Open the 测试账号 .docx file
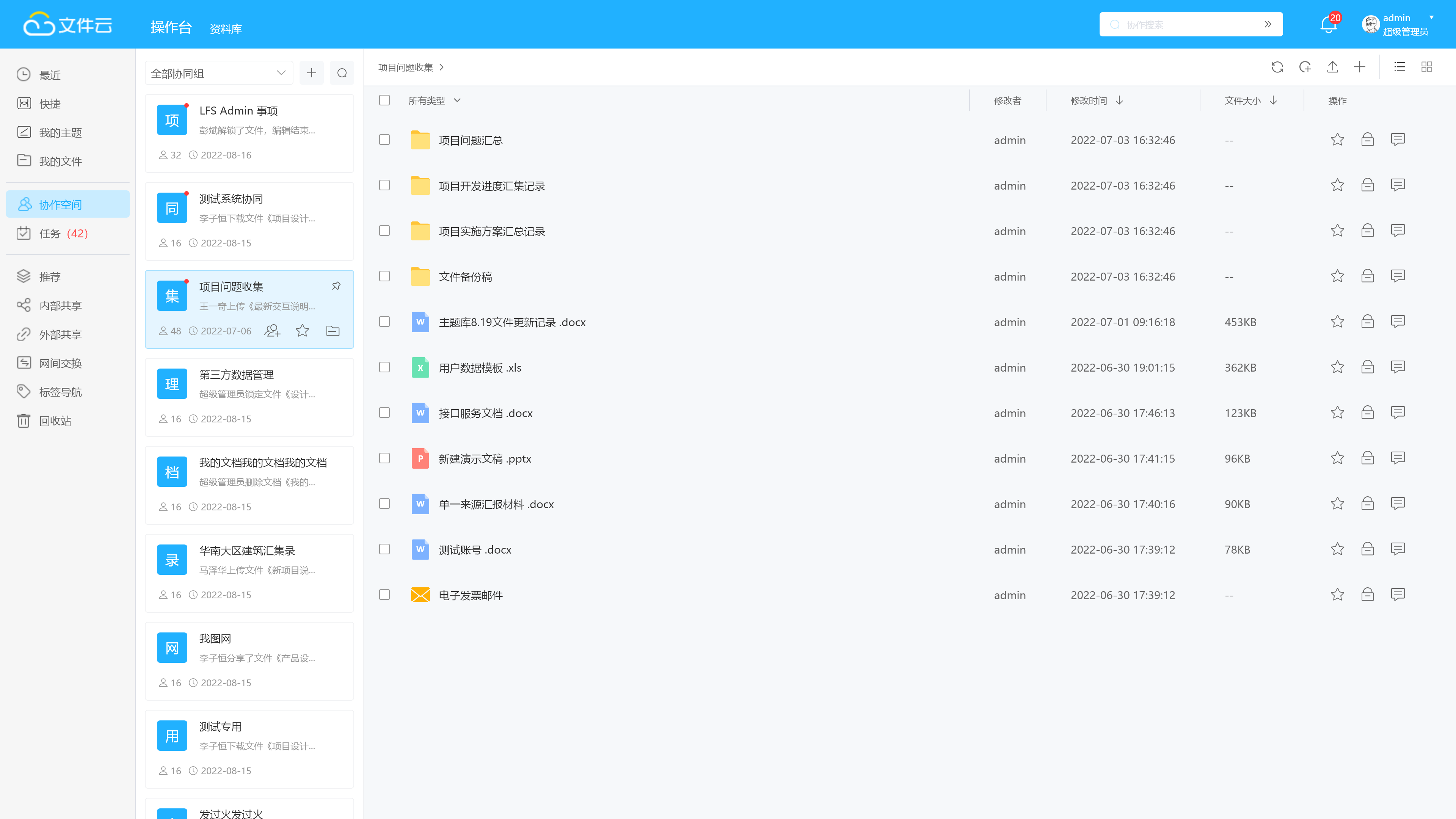The height and width of the screenshot is (819, 1456). (475, 549)
